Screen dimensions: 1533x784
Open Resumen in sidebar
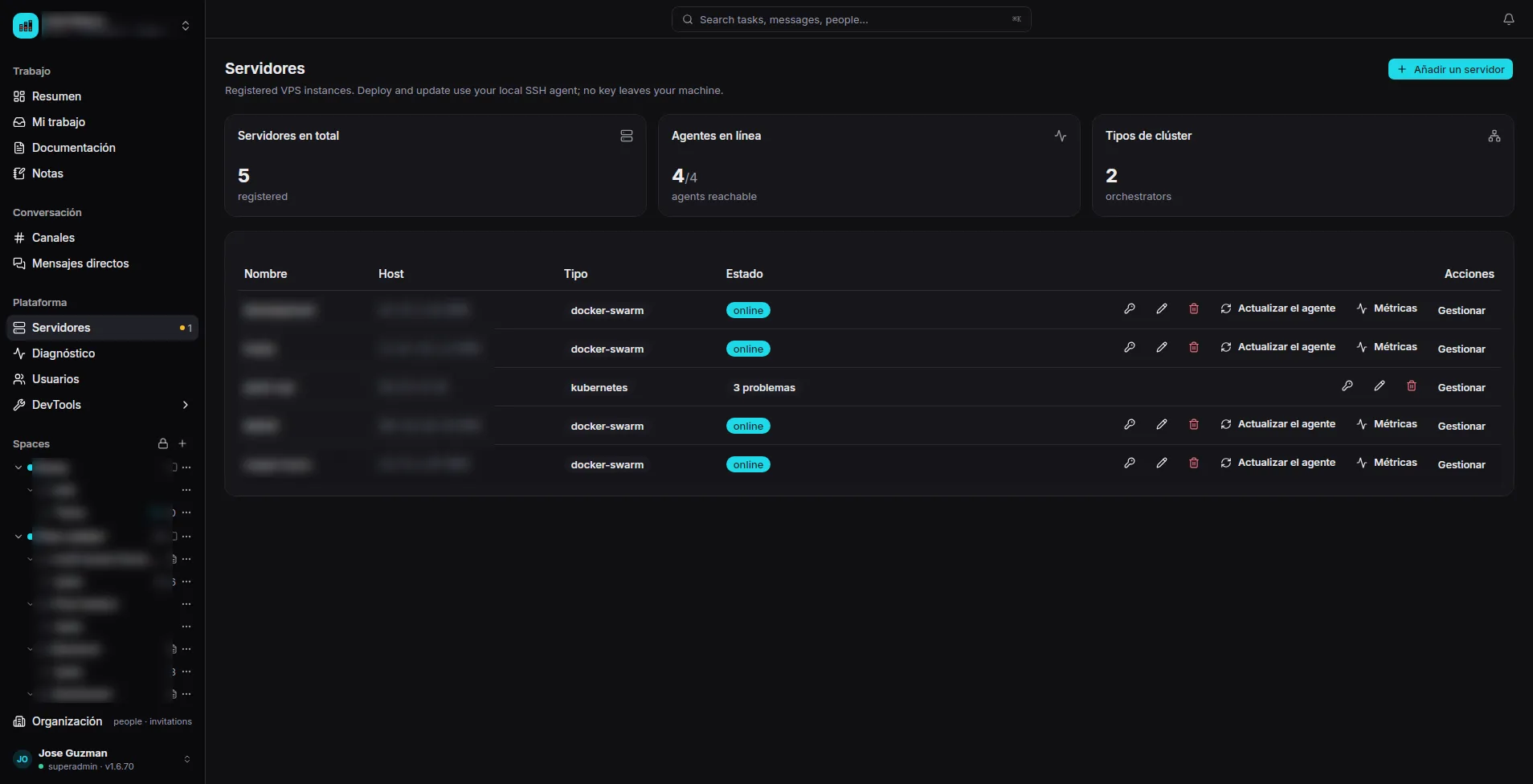[x=102, y=96]
